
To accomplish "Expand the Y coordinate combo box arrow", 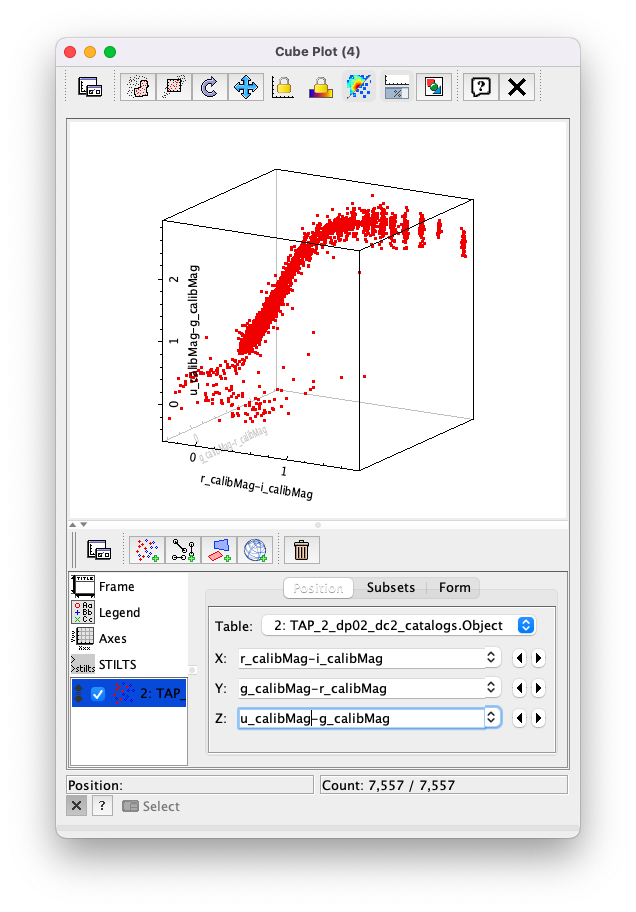I will (492, 688).
